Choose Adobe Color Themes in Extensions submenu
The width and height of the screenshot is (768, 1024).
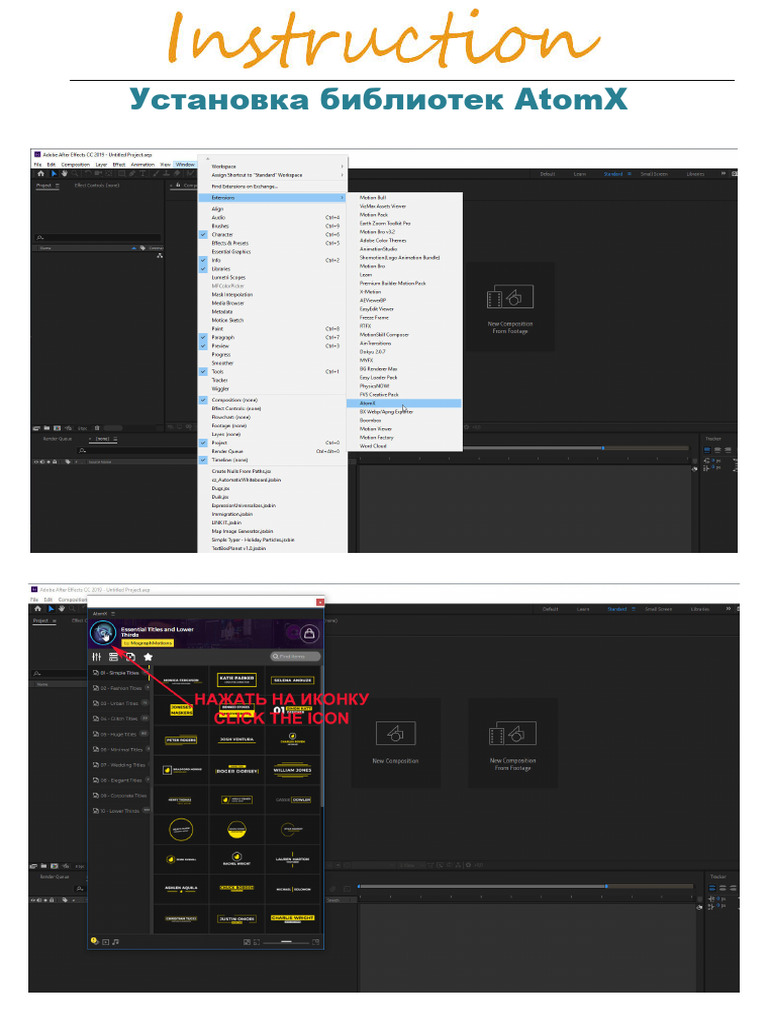(404, 240)
